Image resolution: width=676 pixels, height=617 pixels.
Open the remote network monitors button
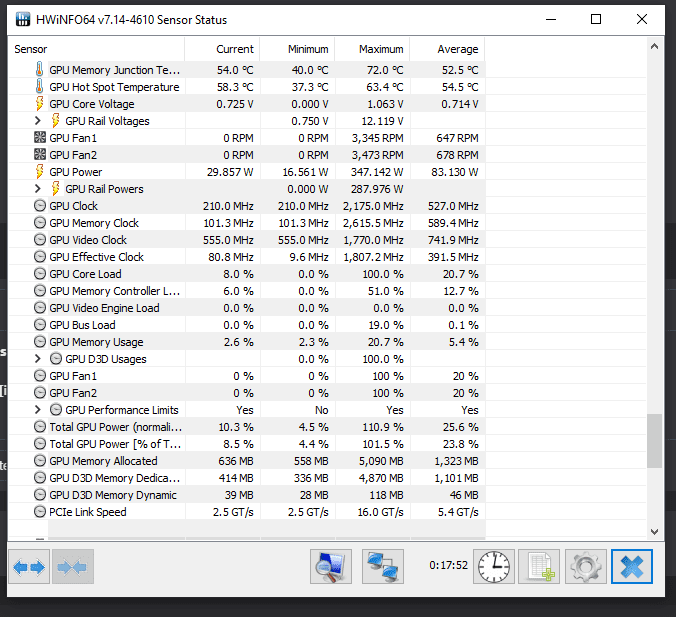[383, 567]
